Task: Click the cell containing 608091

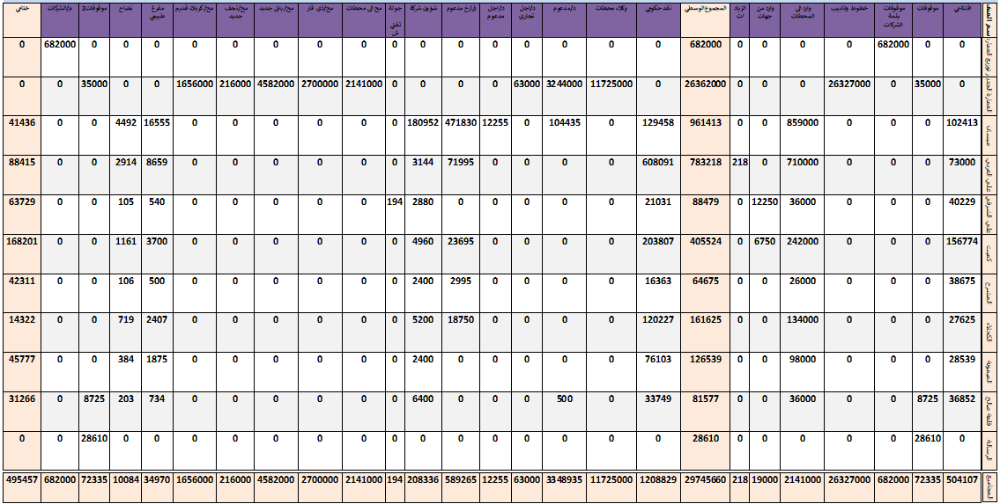Action: tap(656, 174)
